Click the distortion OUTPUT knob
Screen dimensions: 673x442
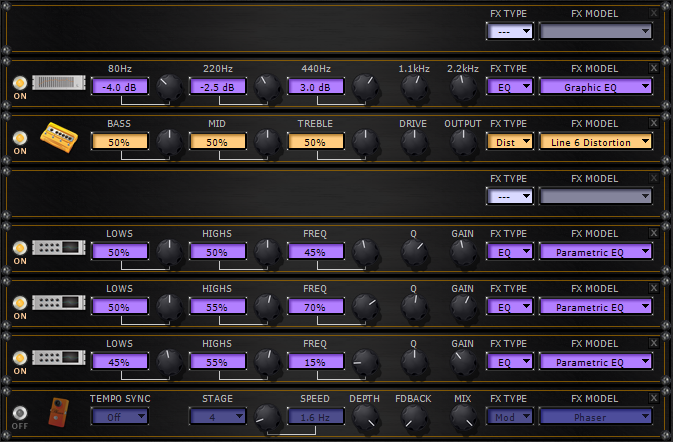tap(464, 142)
